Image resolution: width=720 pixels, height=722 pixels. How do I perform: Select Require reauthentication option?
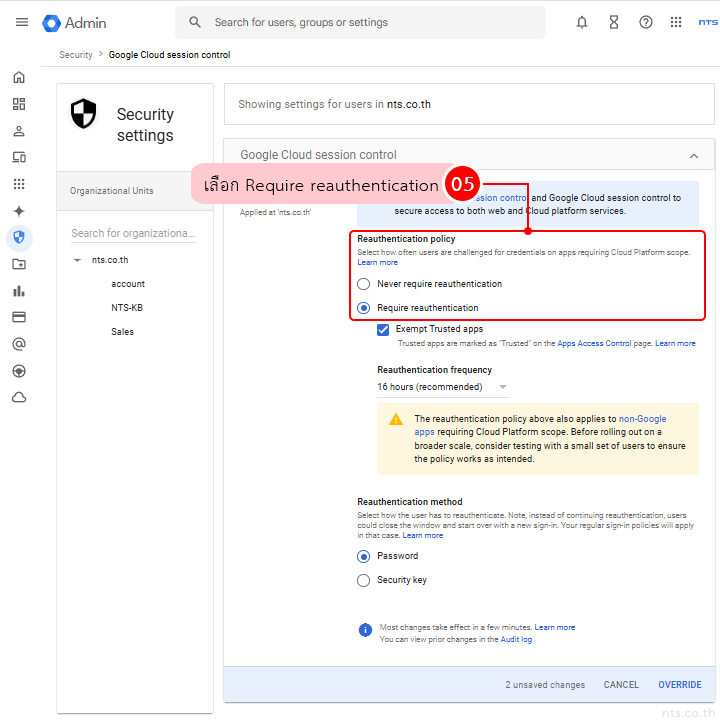click(364, 308)
